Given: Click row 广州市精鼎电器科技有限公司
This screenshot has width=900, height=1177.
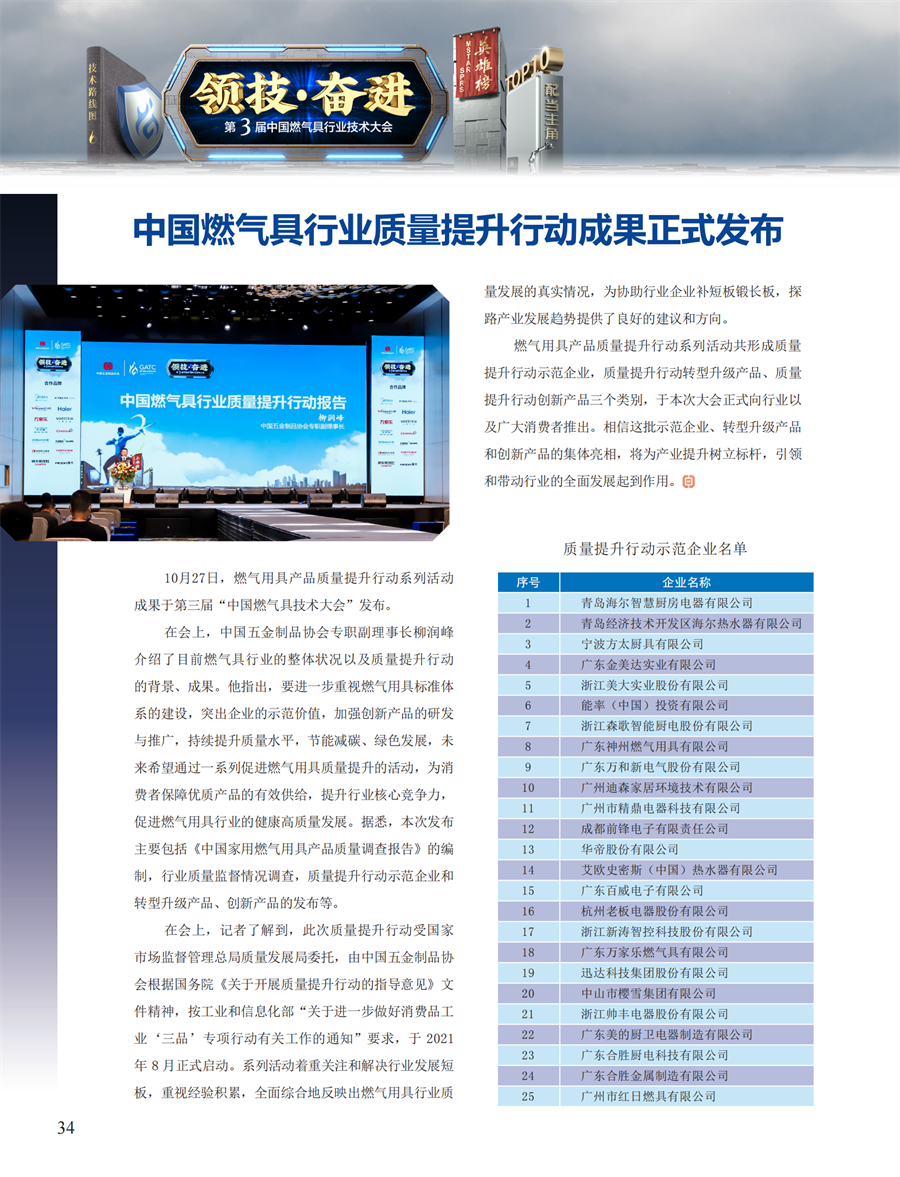Looking at the screenshot, I should [655, 808].
